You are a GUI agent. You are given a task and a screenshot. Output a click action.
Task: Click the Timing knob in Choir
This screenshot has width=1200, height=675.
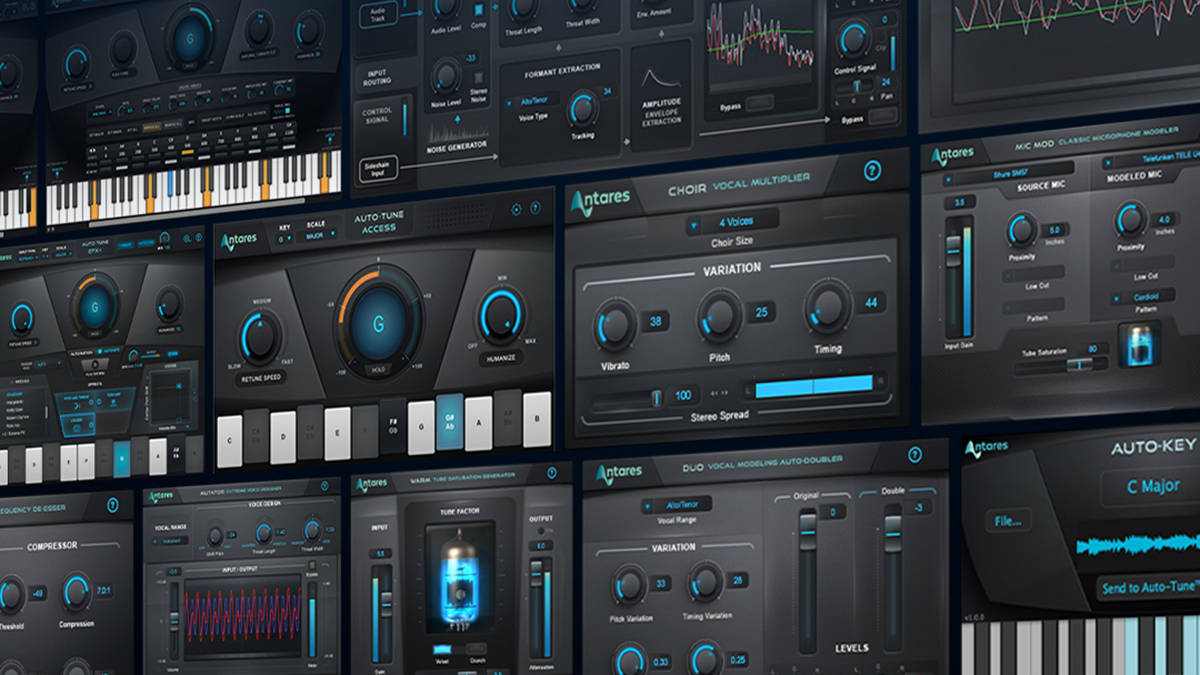[828, 307]
